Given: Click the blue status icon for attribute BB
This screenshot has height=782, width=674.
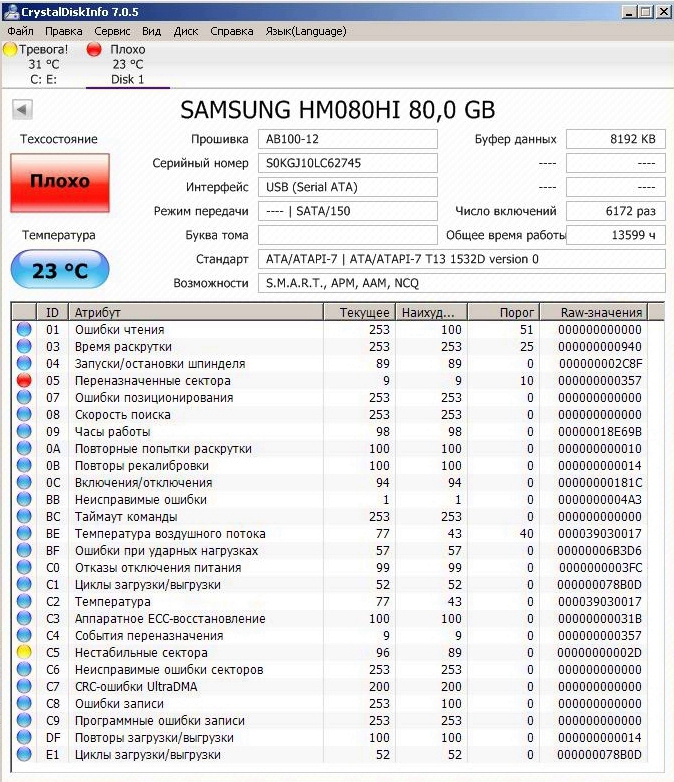Looking at the screenshot, I should pos(24,499).
